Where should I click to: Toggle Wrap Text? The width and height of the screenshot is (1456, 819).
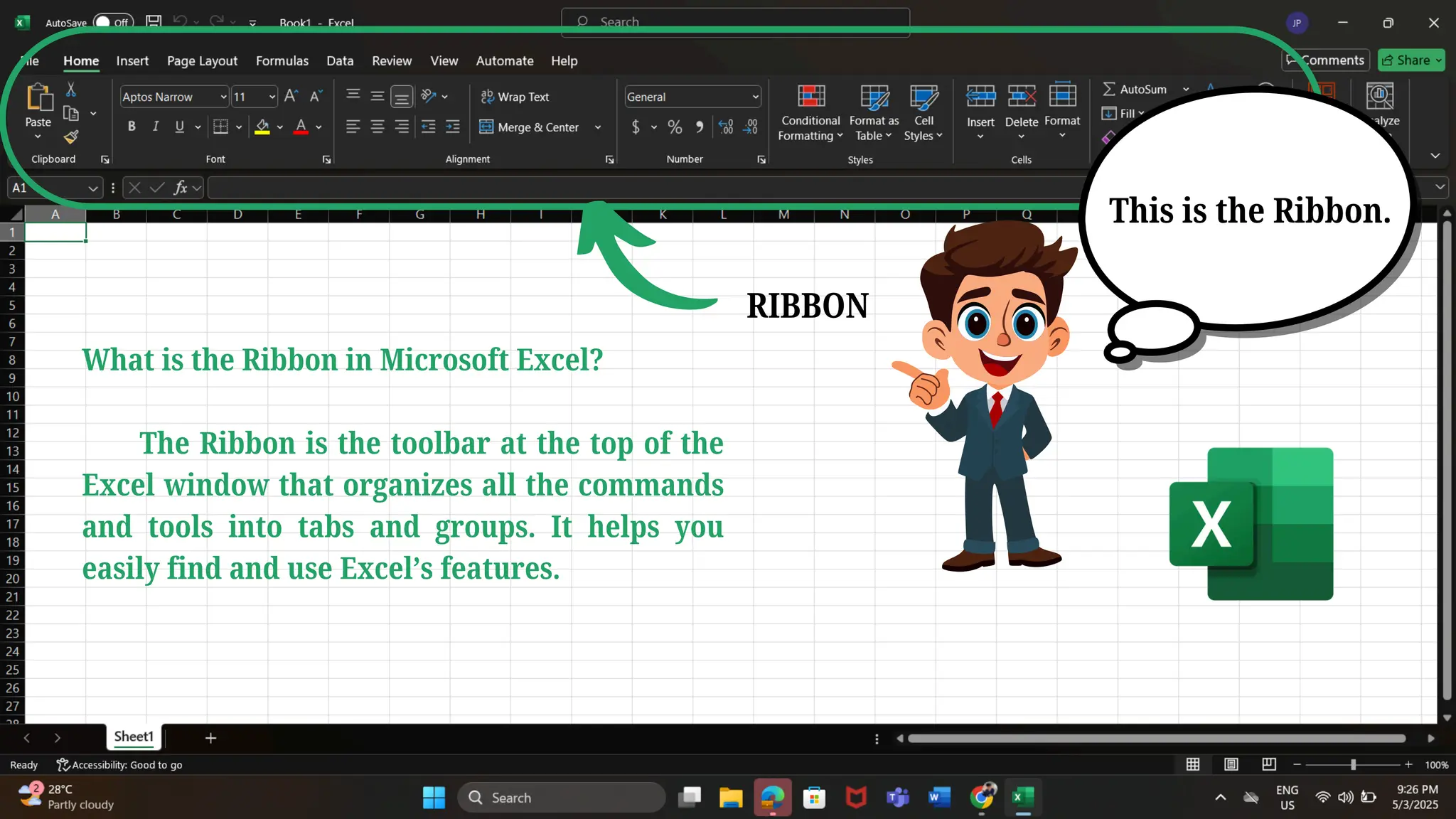point(515,97)
